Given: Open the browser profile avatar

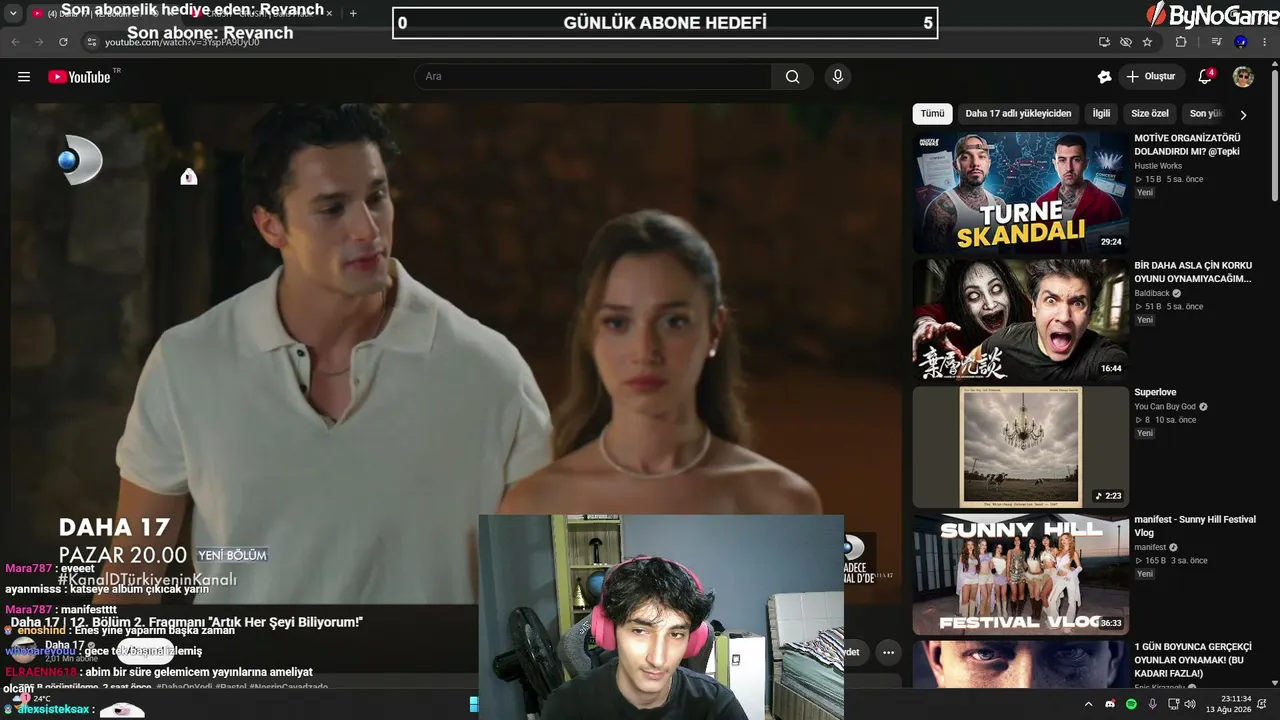Looking at the screenshot, I should tap(1241, 42).
